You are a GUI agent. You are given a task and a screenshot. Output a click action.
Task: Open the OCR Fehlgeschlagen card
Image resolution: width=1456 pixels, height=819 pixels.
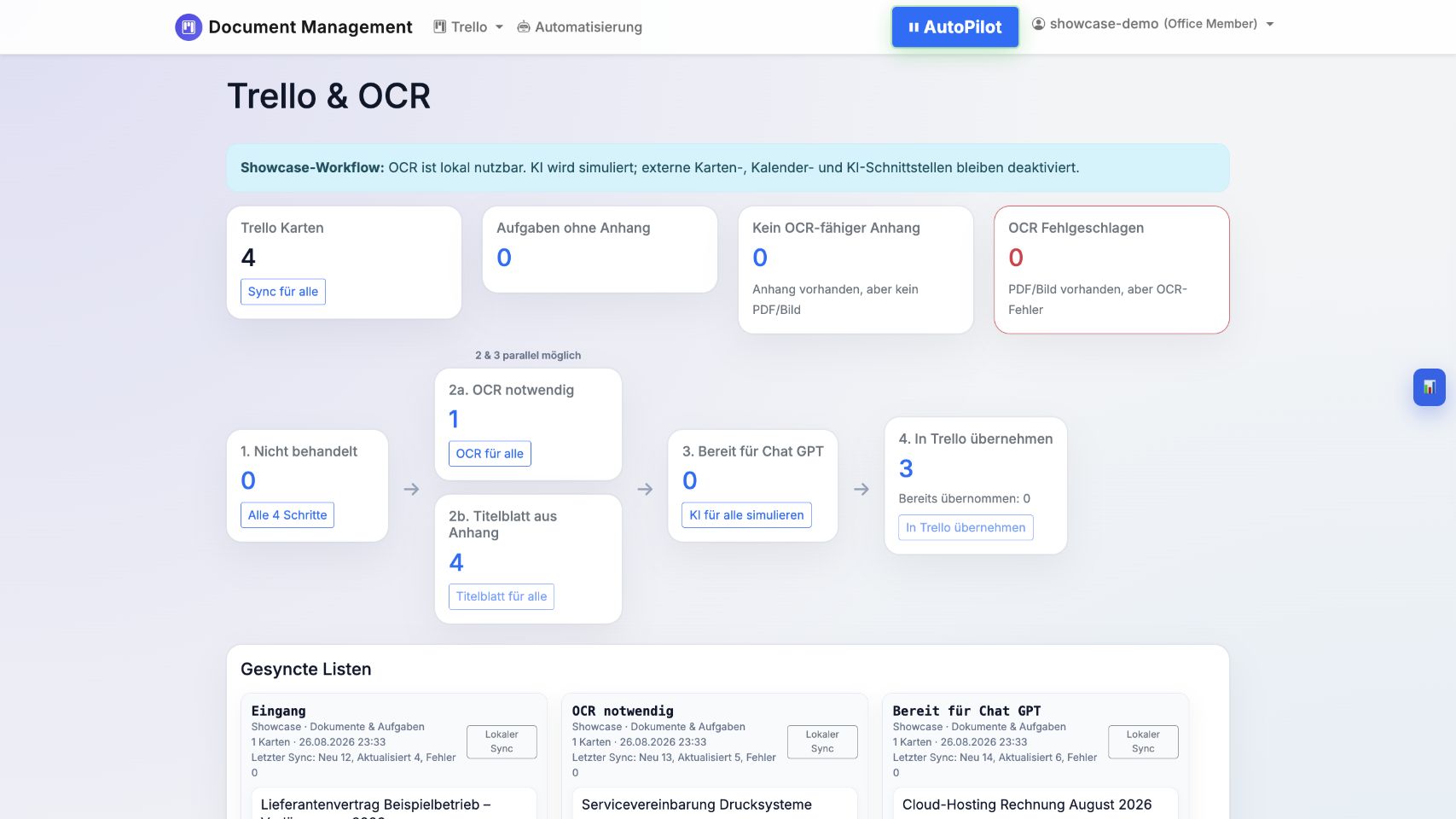(x=1111, y=270)
